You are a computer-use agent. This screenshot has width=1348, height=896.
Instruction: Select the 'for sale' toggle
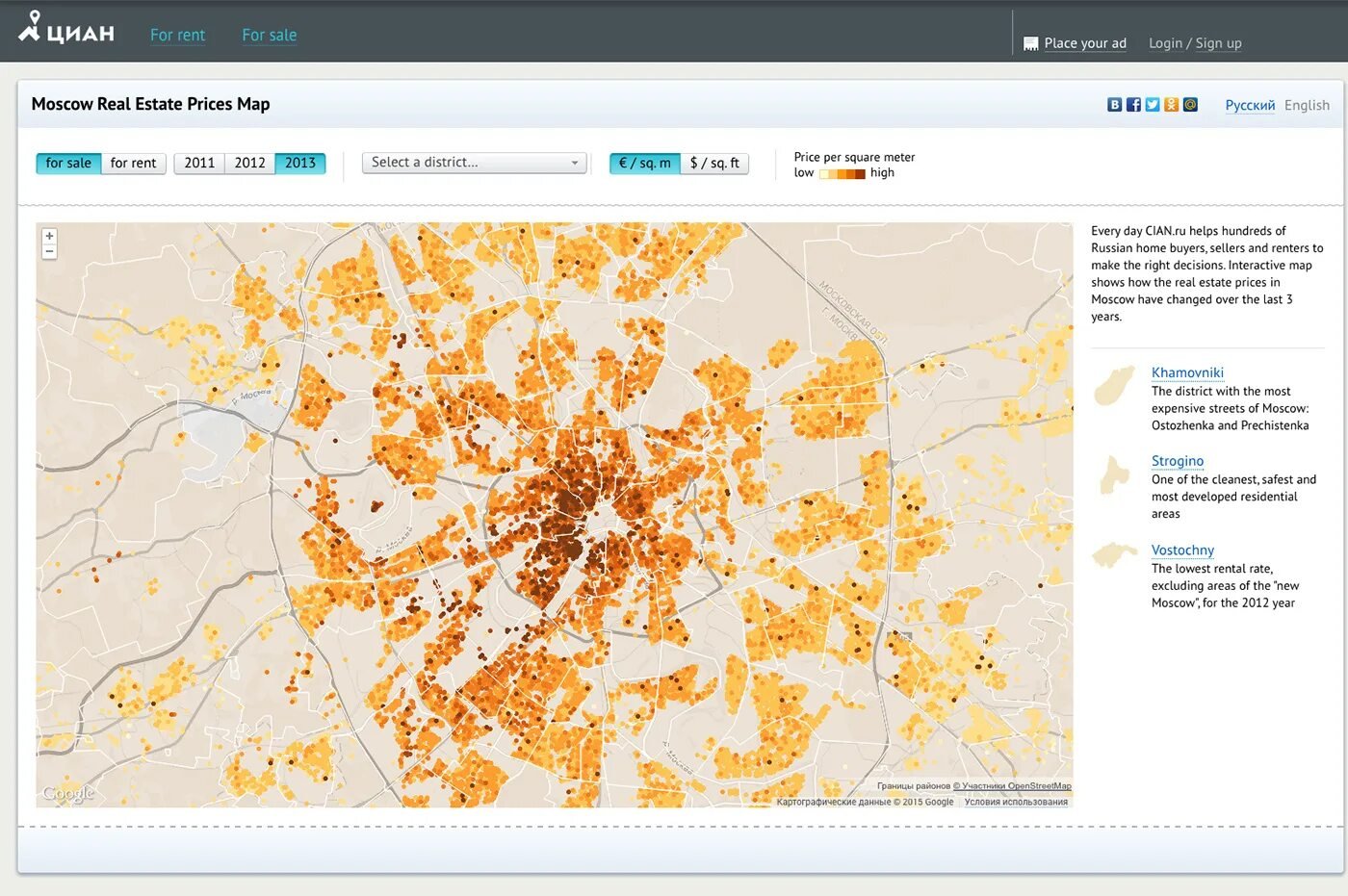[x=68, y=163]
